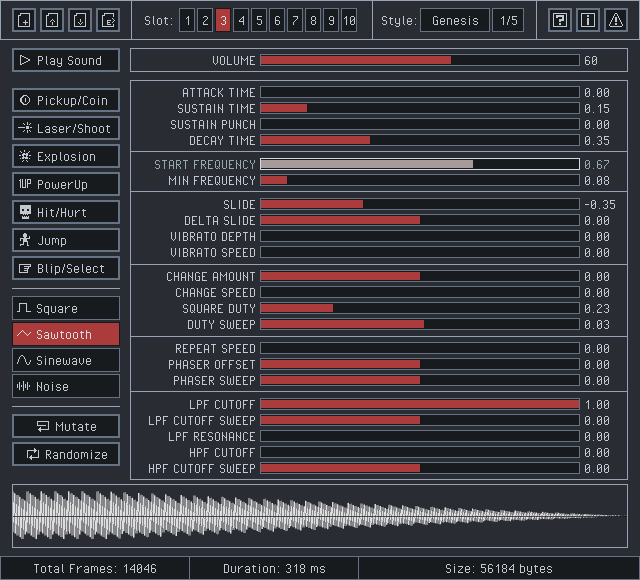The image size is (640, 580).
Task: Click the Total Frames: 14046 status
Action: click(95, 569)
